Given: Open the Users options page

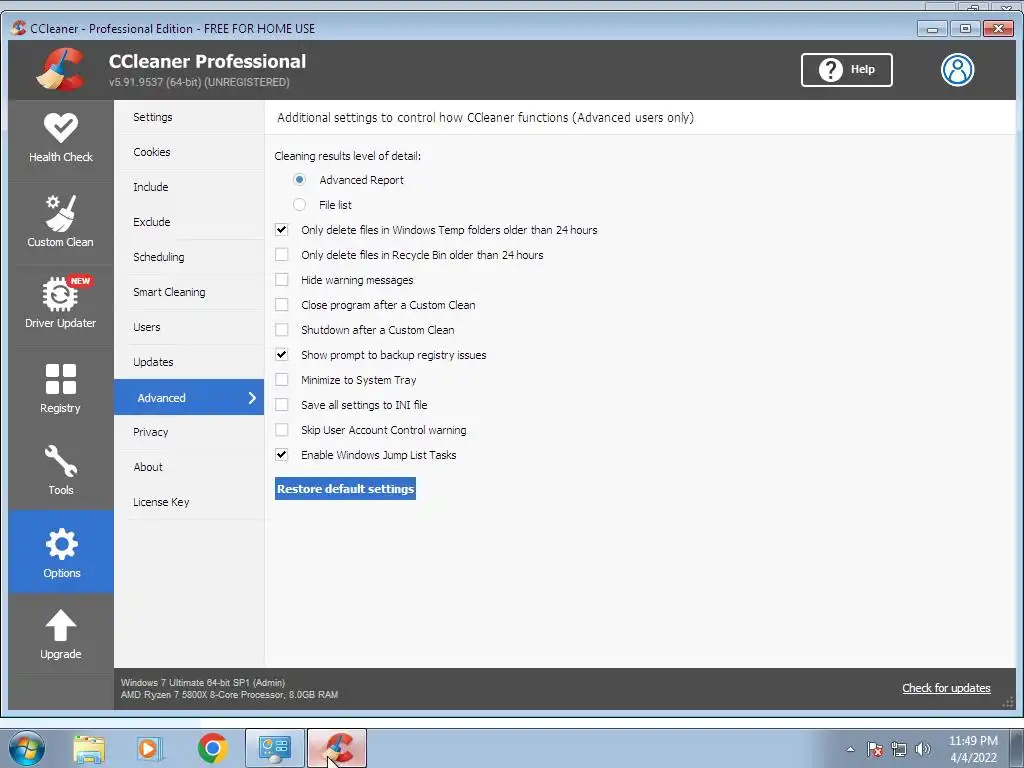Looking at the screenshot, I should (189, 327).
